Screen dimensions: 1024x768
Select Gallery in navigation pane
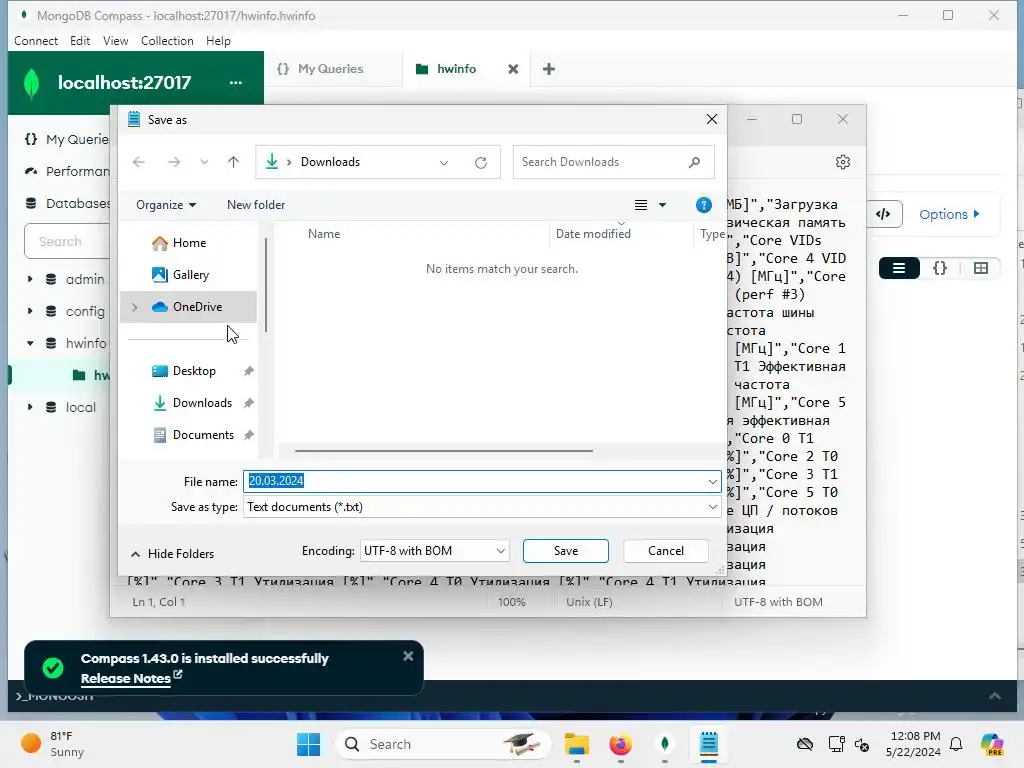[191, 275]
